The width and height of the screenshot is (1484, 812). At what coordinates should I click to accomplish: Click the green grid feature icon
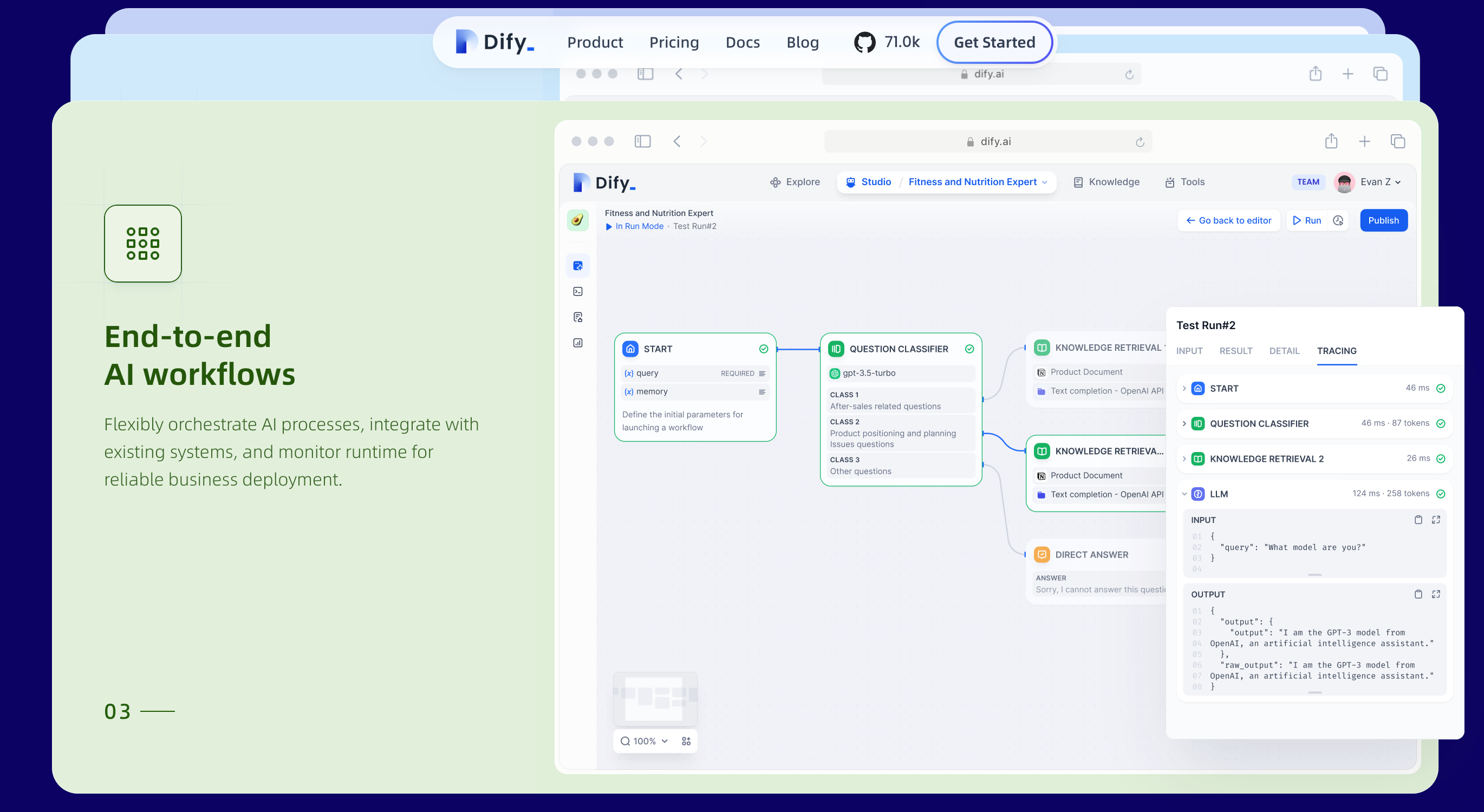coord(143,244)
